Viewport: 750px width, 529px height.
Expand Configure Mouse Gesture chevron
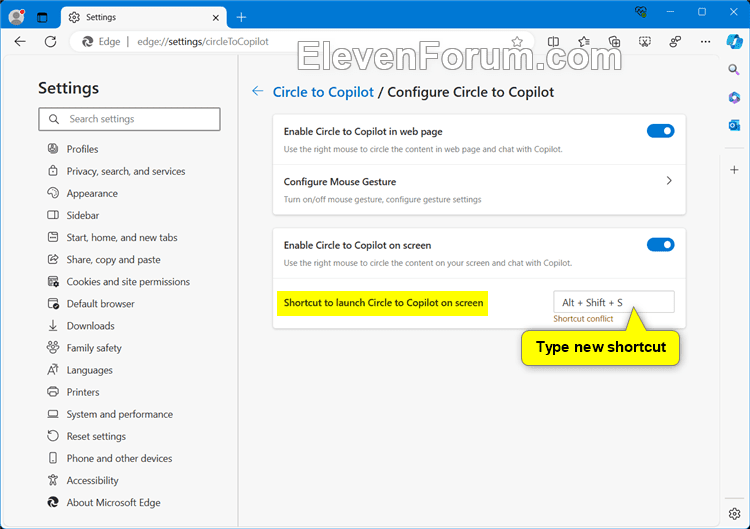pos(669,181)
